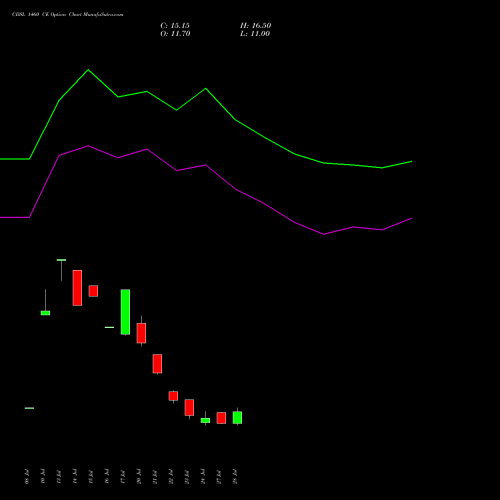This screenshot has width=500, height=500.
Task: Click the CDSL 1460 CE Options chart title
Action: click(68, 15)
